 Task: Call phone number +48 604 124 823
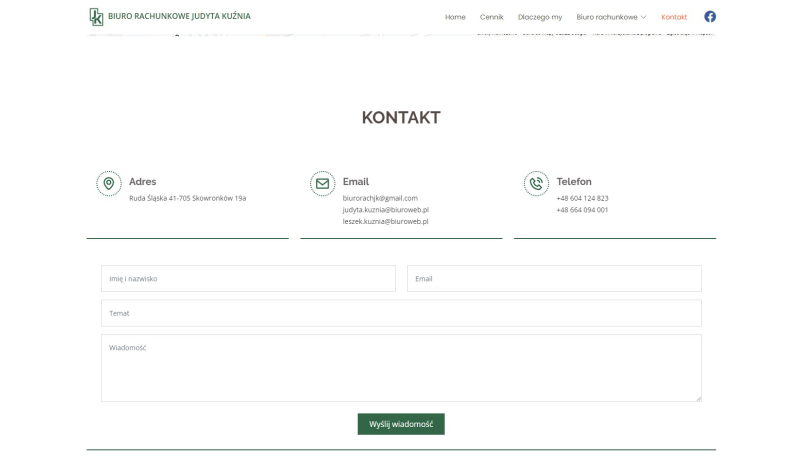tap(582, 198)
